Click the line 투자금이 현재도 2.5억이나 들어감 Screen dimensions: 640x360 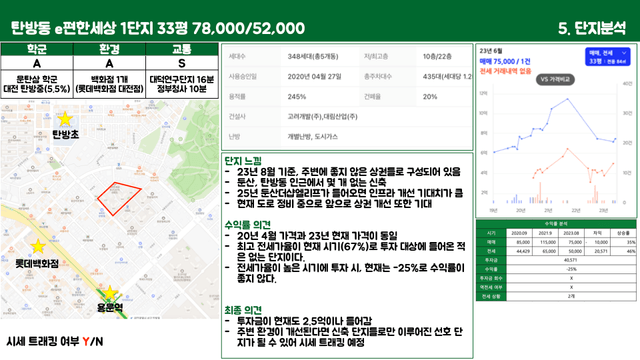pyautogui.click(x=304, y=321)
